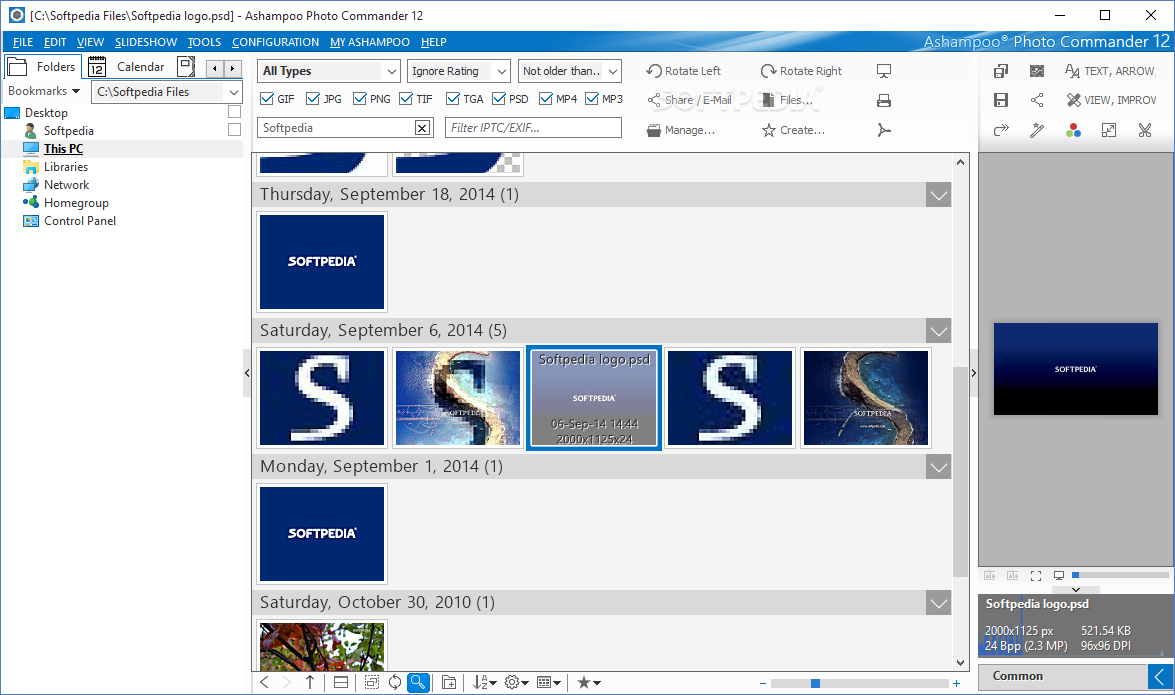Click the select-all dashed squares icon
Viewport: 1175px width, 695px height.
[x=372, y=682]
